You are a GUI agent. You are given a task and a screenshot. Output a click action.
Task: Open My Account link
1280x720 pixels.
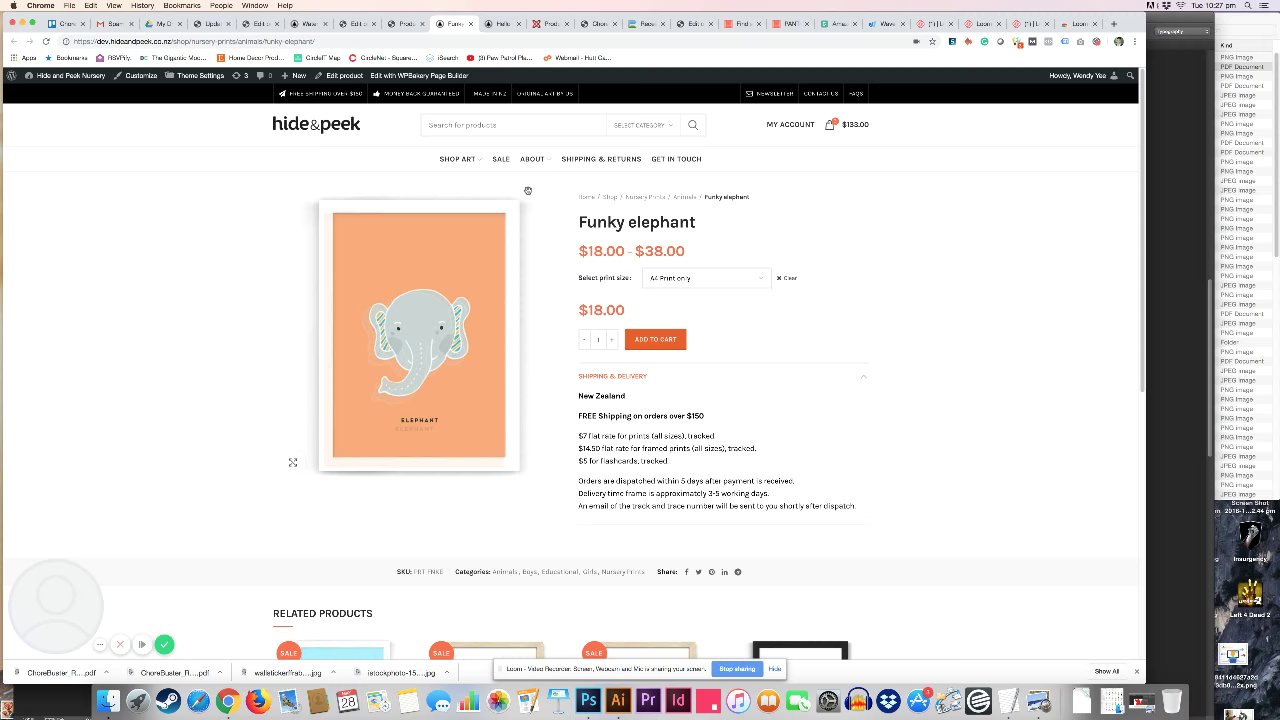click(x=790, y=125)
